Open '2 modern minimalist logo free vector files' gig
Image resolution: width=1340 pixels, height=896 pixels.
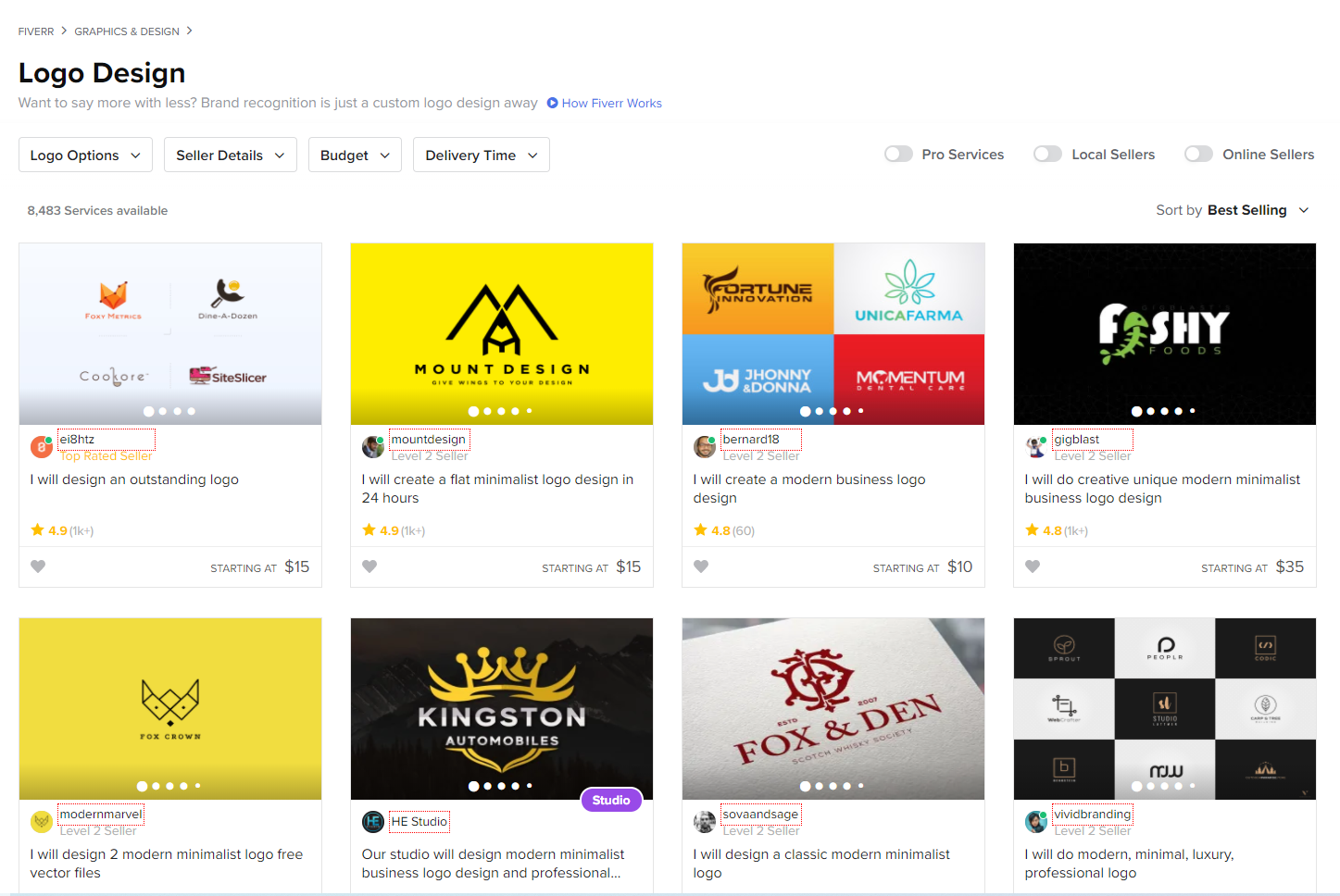167,864
